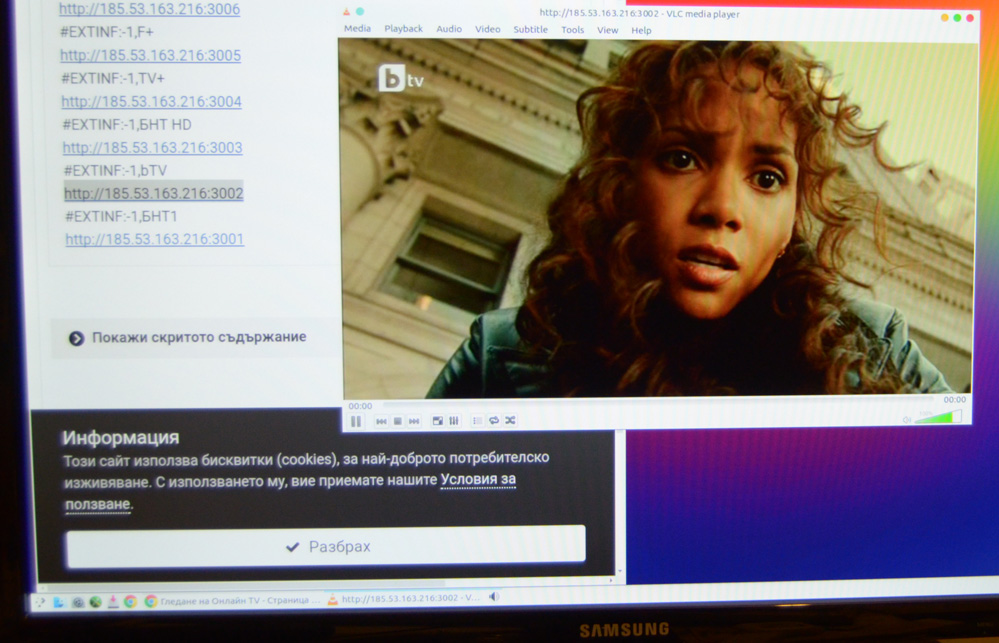Open the taskbar application launcher

[x=41, y=602]
